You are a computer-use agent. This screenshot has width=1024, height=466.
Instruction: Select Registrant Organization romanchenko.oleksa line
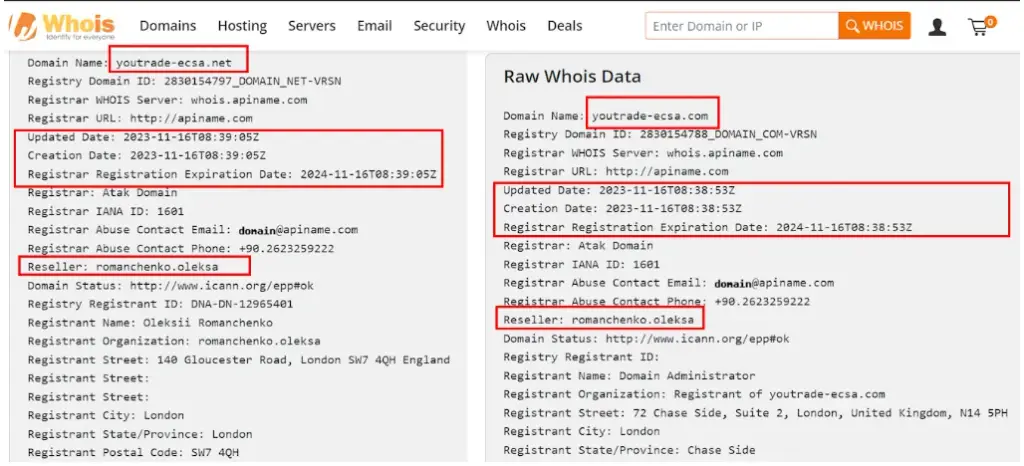pos(174,341)
